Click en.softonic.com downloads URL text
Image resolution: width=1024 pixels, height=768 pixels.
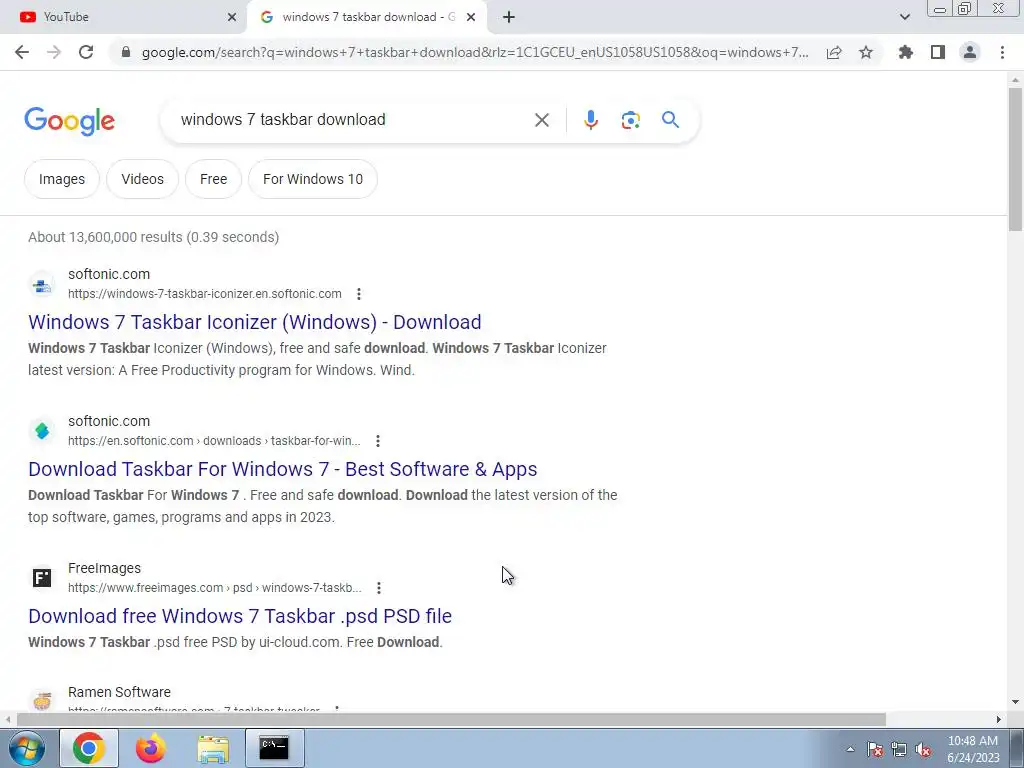214,441
